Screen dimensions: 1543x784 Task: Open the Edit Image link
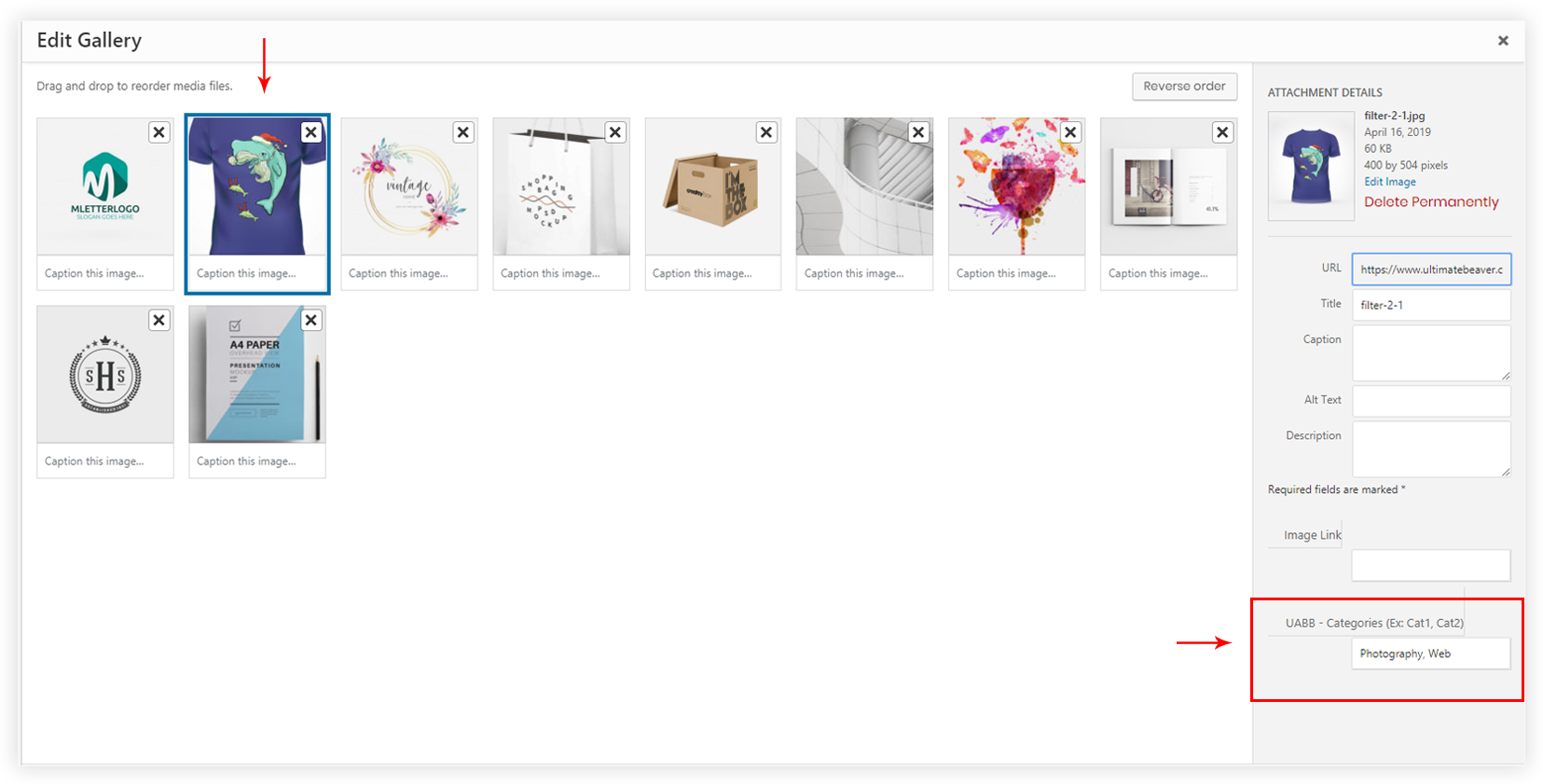click(1389, 182)
